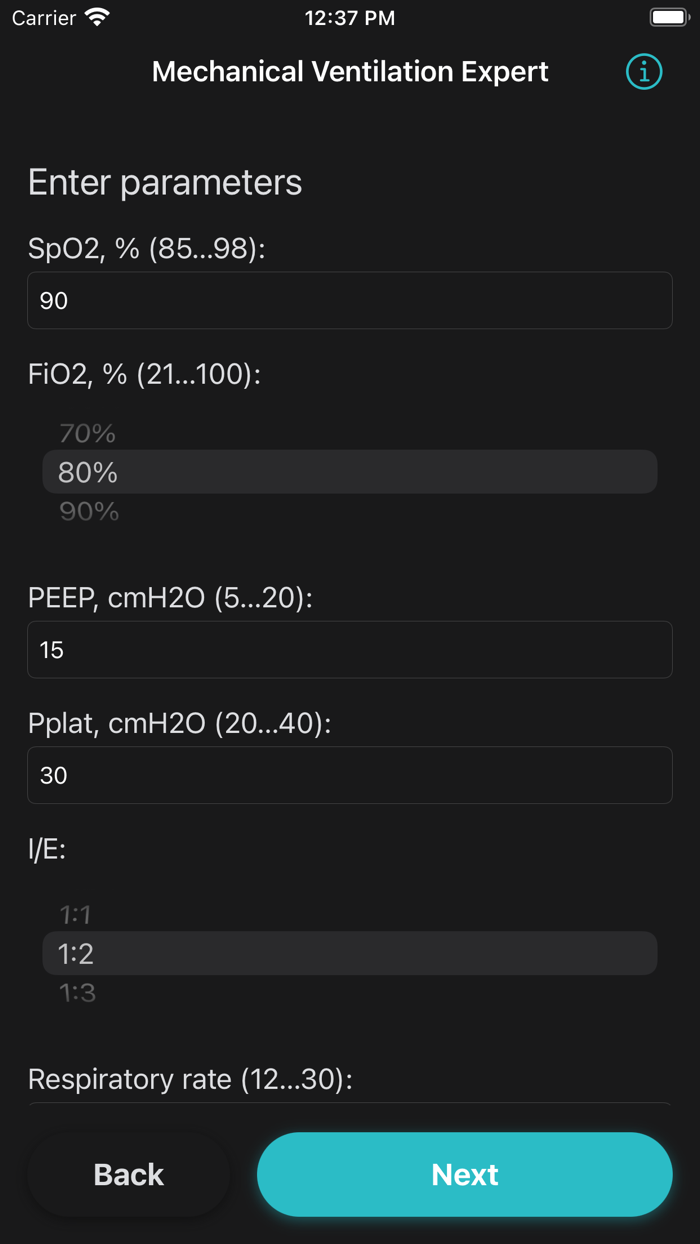Select 90% in the FiO2 picker

(x=88, y=511)
